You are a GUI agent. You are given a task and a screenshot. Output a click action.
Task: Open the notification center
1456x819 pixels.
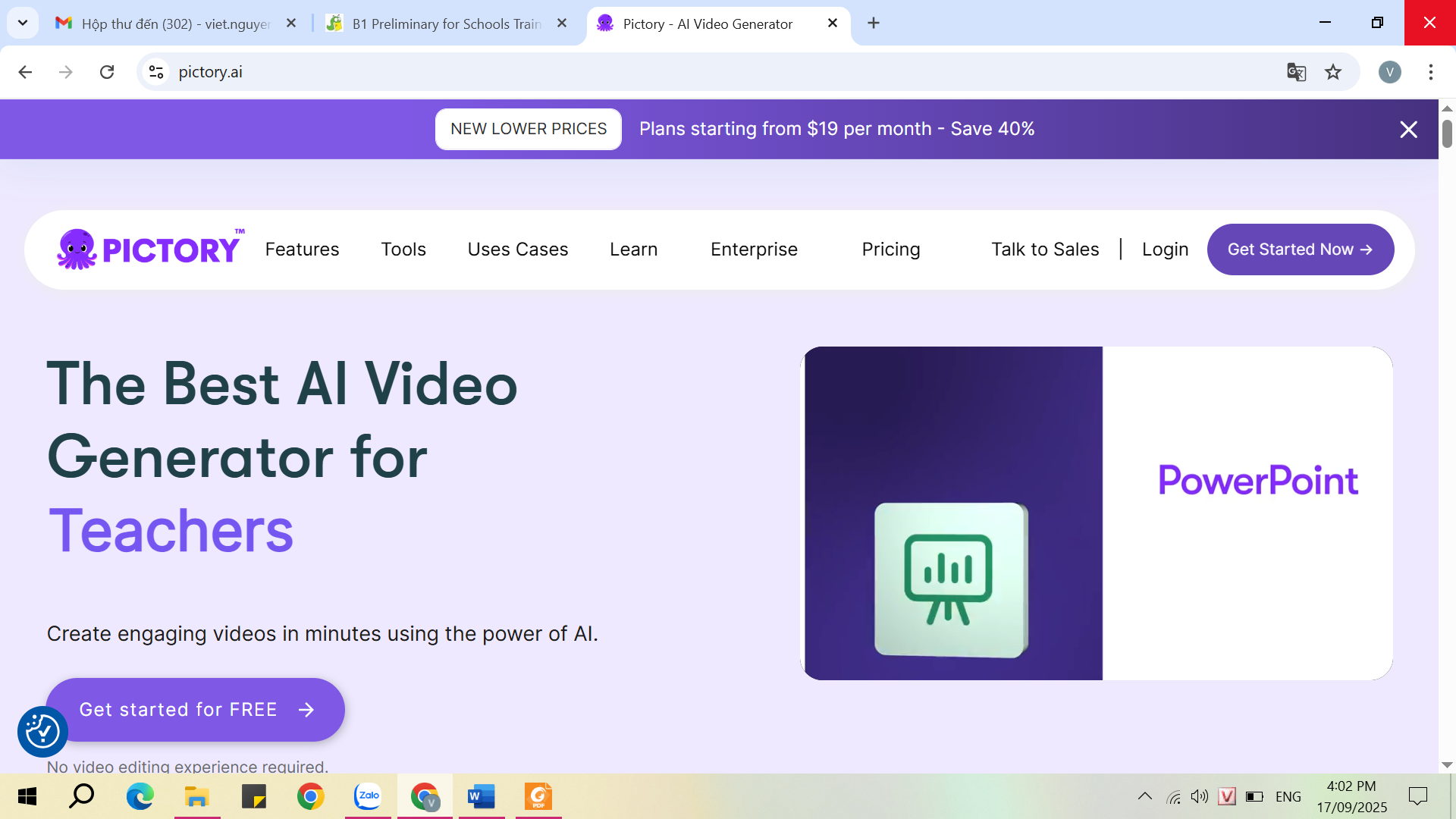[1417, 796]
